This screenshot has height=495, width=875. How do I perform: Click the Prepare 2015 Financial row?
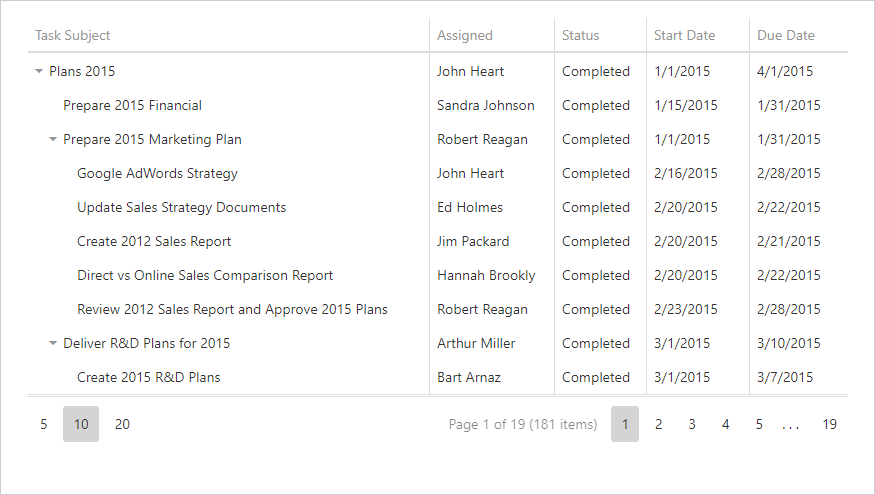click(132, 106)
